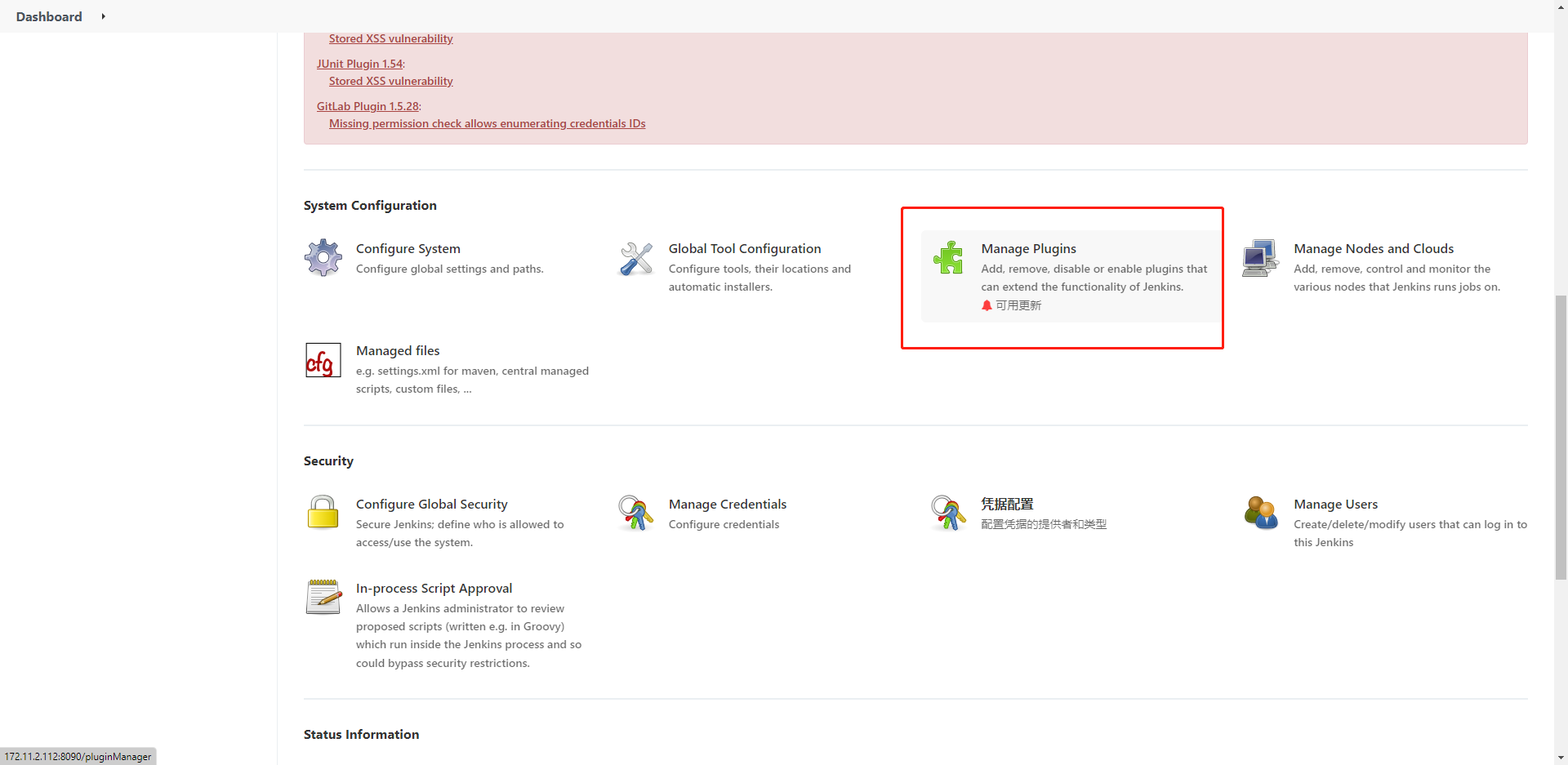Screen dimensions: 1568x765
Task: Open Managed files title link
Action: [398, 350]
